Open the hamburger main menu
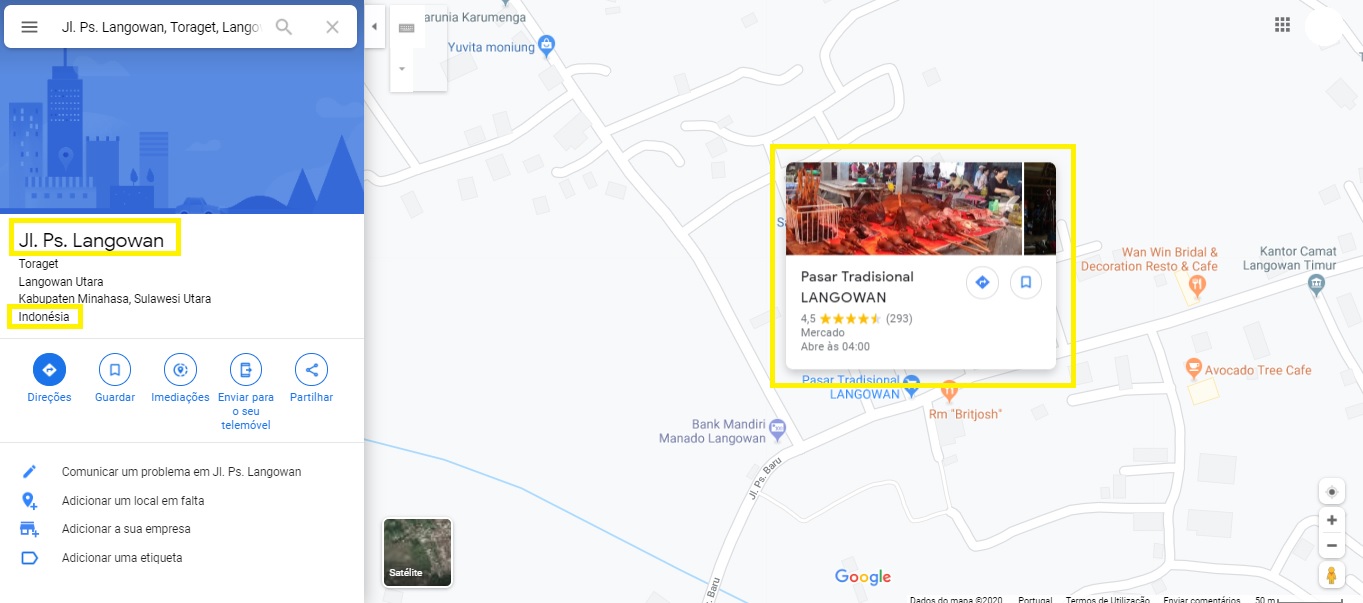1363x603 pixels. 30,27
